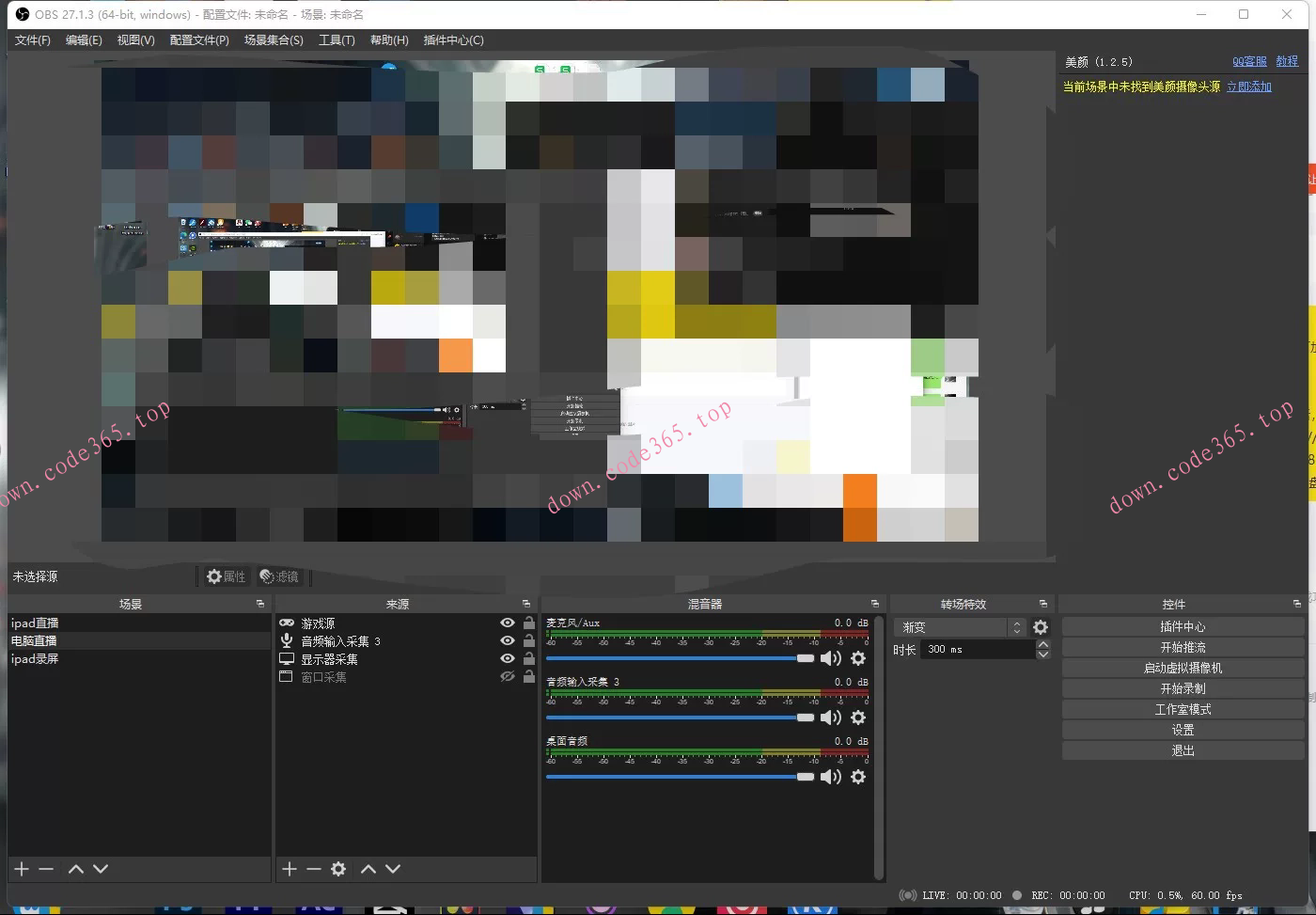
Task: Click the 桌面音频 volume slider
Action: pos(681,777)
